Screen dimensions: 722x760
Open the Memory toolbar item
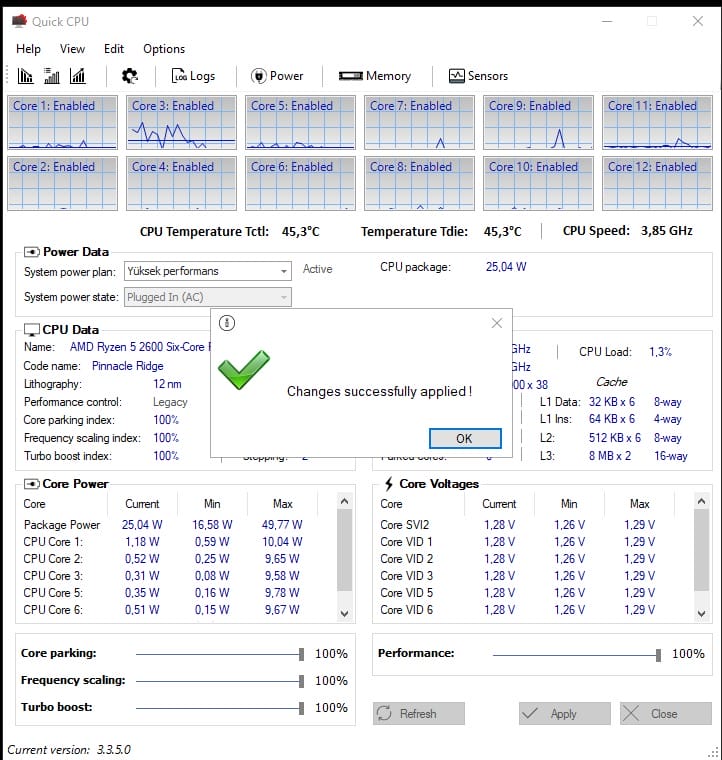[x=375, y=76]
